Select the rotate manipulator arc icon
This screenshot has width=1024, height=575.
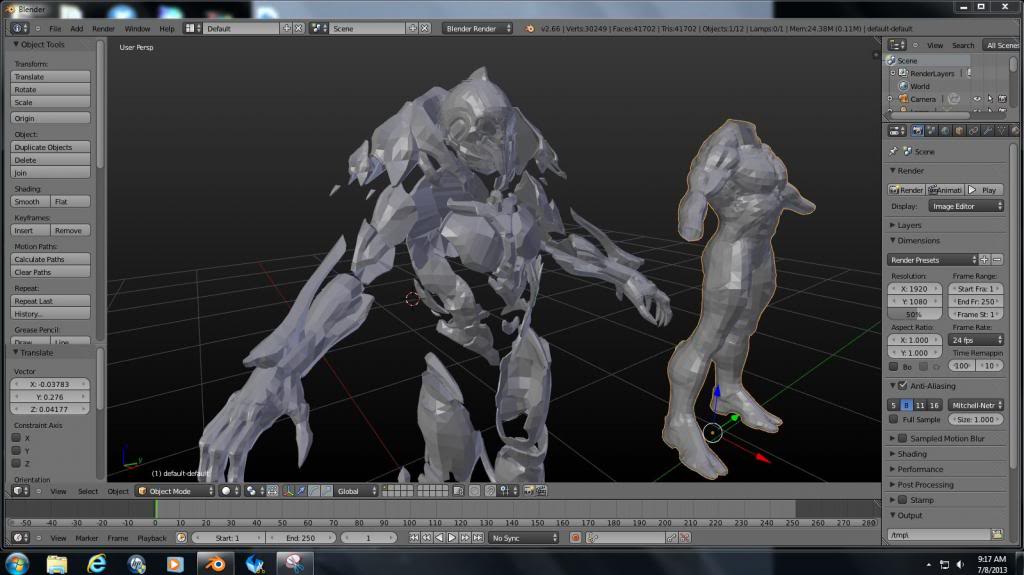point(314,491)
